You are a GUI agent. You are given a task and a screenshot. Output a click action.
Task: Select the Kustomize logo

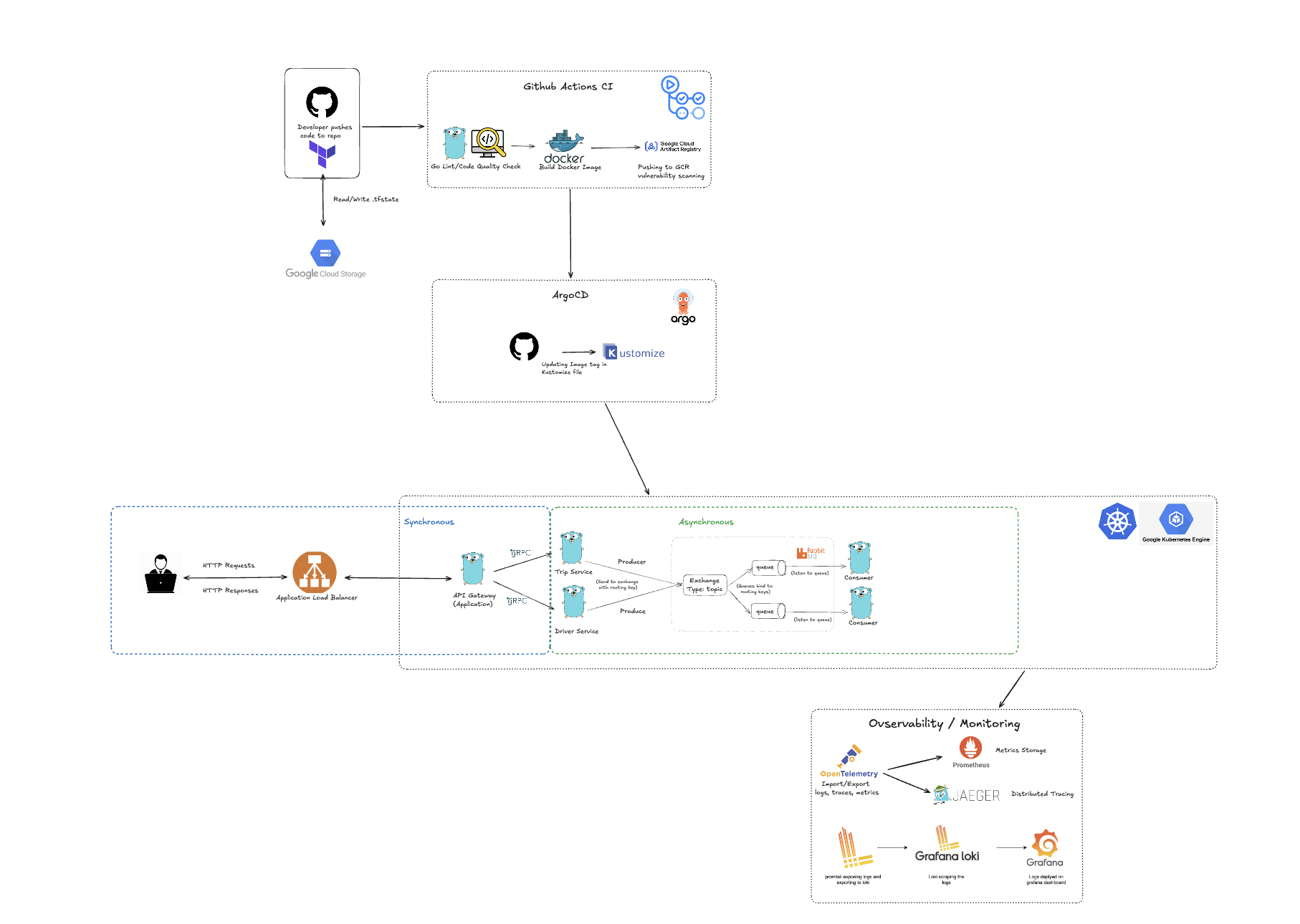(634, 352)
